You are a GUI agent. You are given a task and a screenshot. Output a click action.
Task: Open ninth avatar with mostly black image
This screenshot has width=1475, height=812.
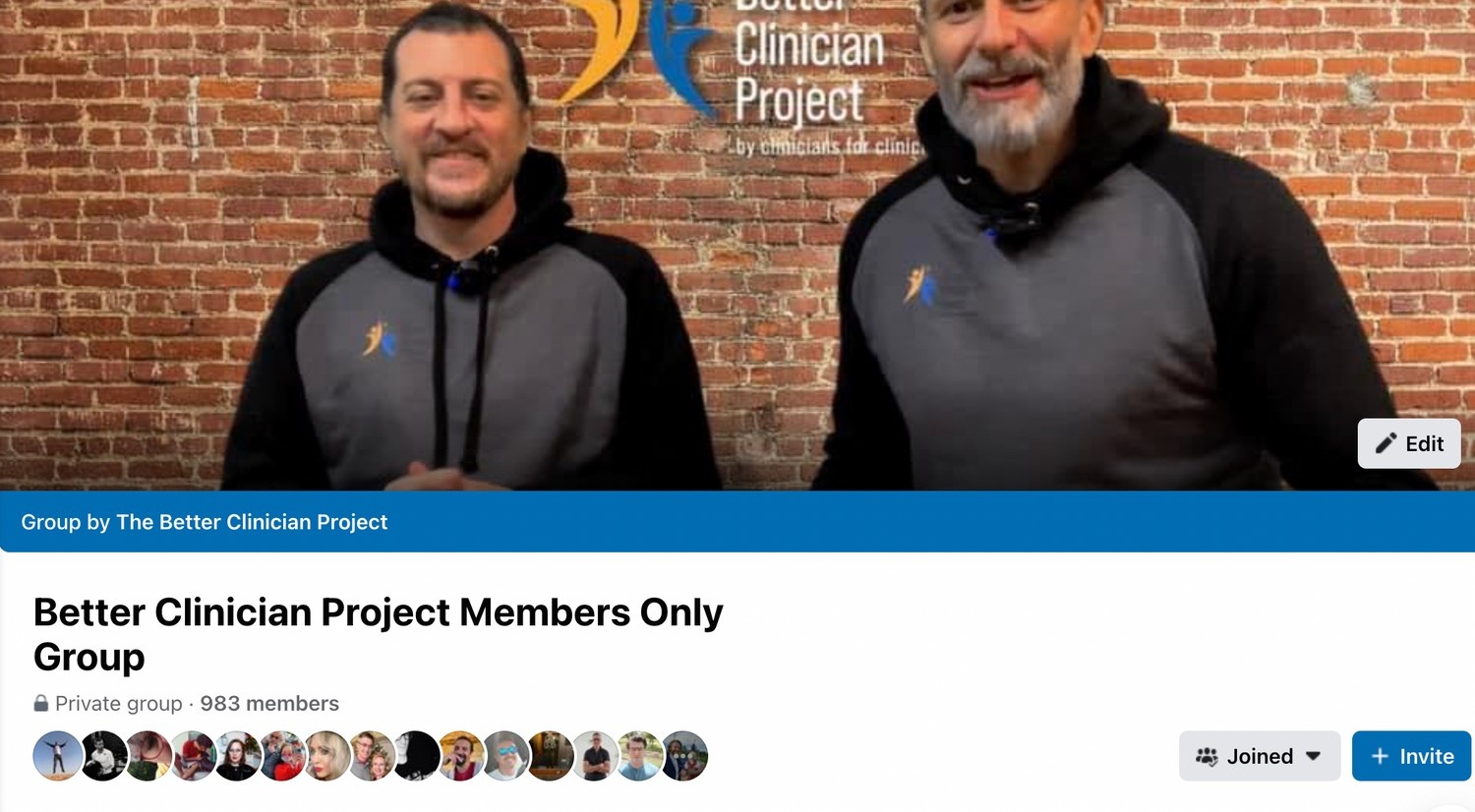(417, 756)
